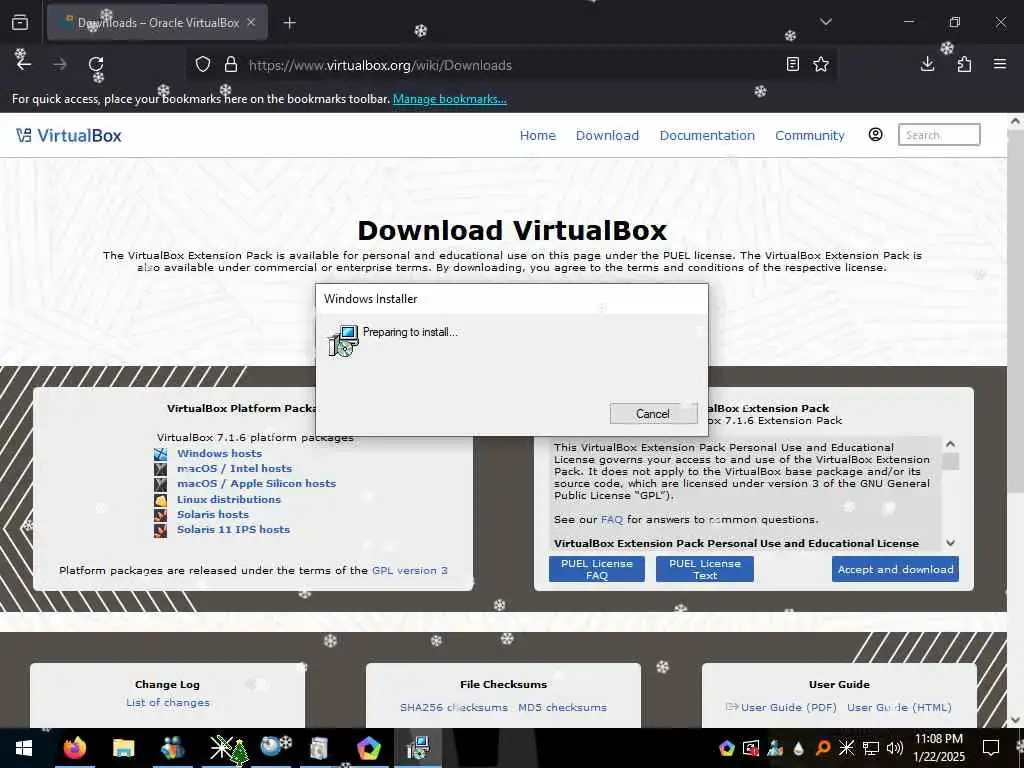Go back using the browser back arrow
This screenshot has height=768, width=1024.
24,64
